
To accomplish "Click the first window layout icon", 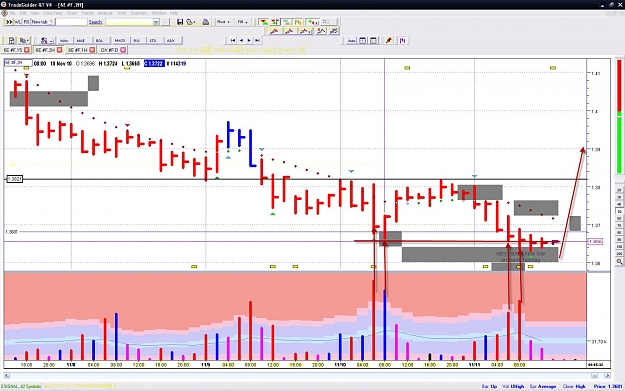I will point(363,40).
